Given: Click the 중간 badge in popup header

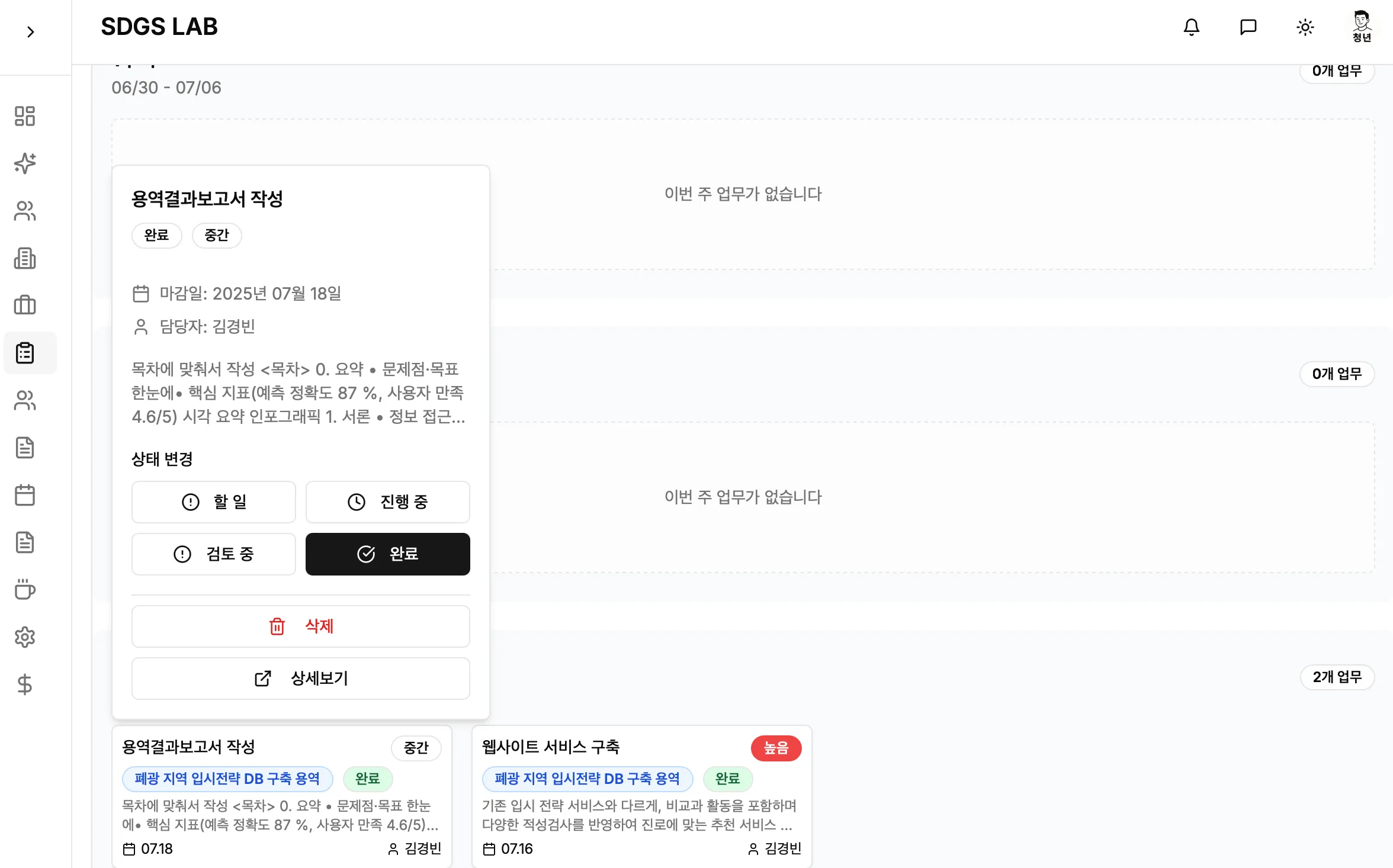Looking at the screenshot, I should [x=217, y=236].
